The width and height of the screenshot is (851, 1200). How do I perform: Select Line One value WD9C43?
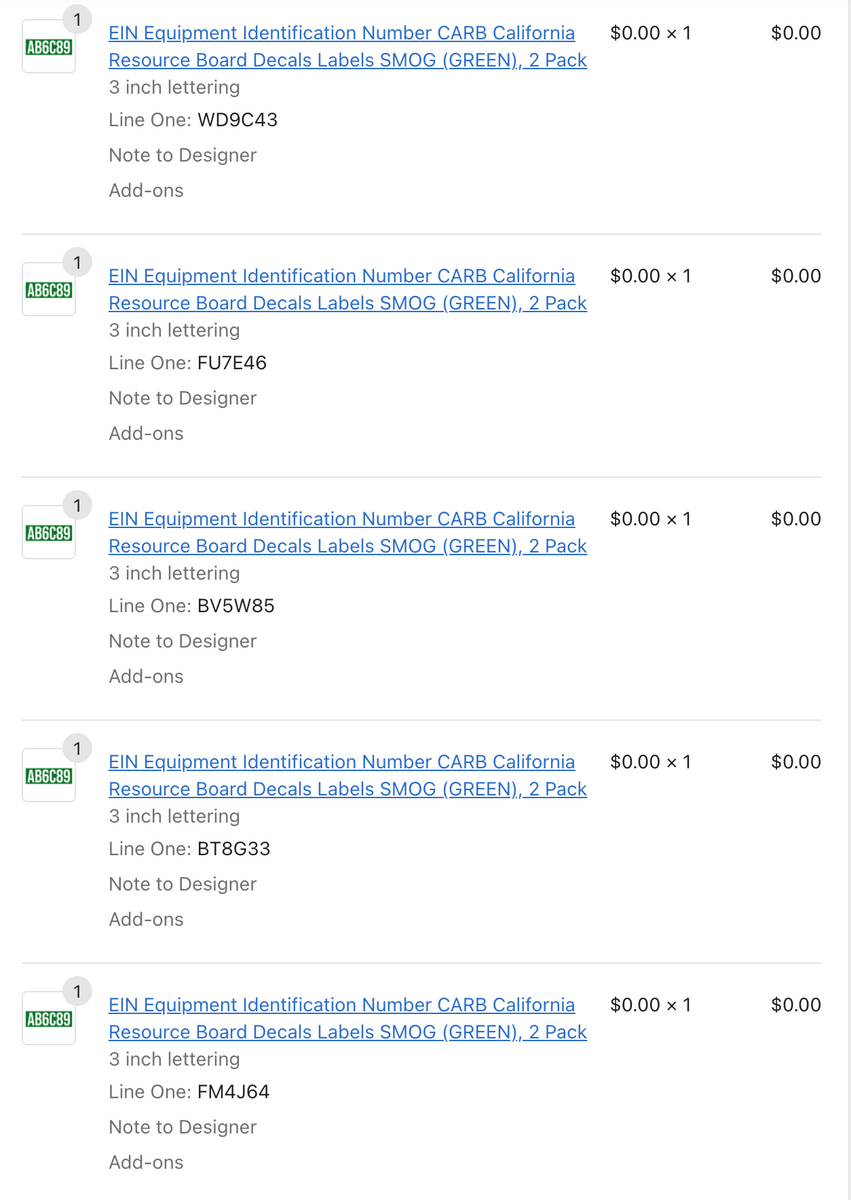coord(238,120)
